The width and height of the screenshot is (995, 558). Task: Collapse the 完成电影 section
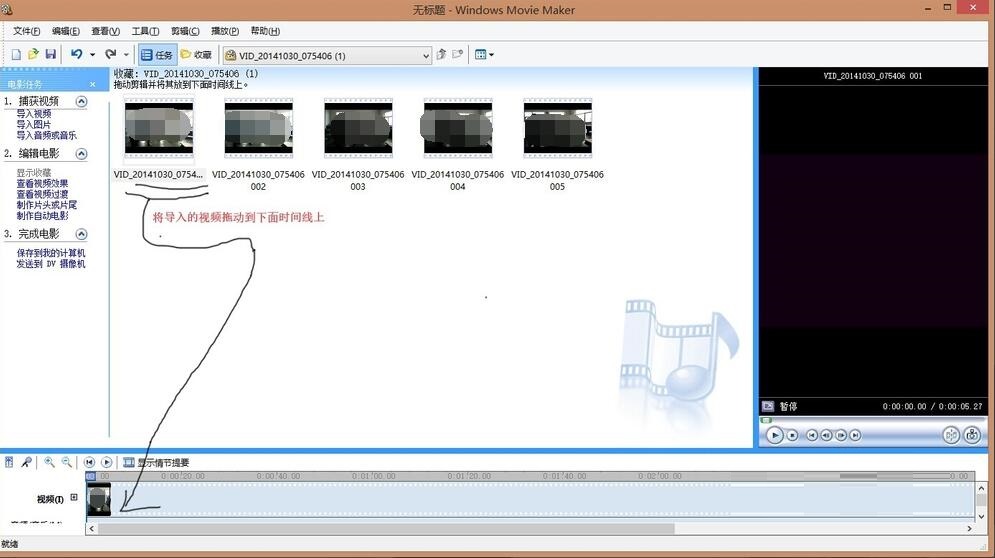coord(81,234)
